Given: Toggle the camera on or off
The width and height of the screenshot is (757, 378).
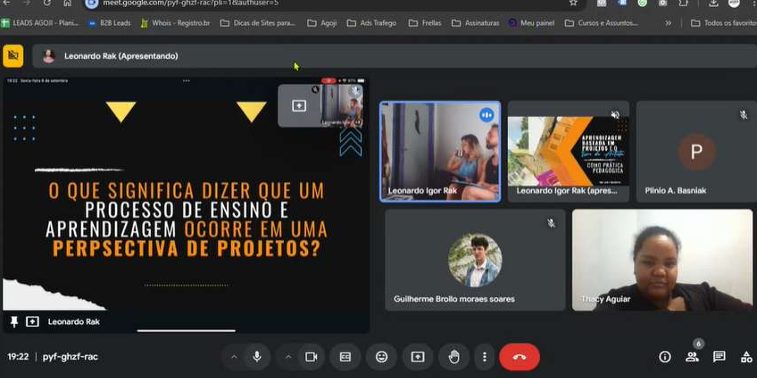Looking at the screenshot, I should pos(311,357).
